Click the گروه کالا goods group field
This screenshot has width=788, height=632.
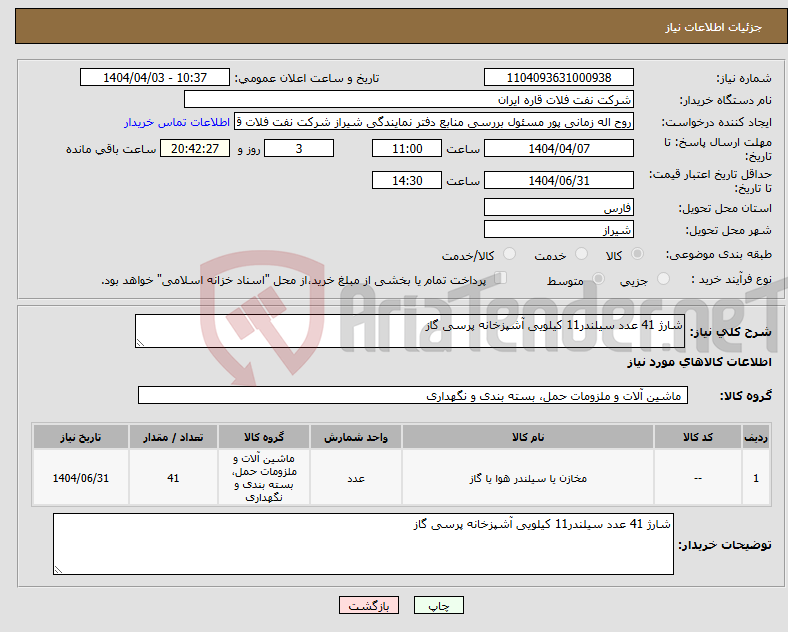[413, 395]
